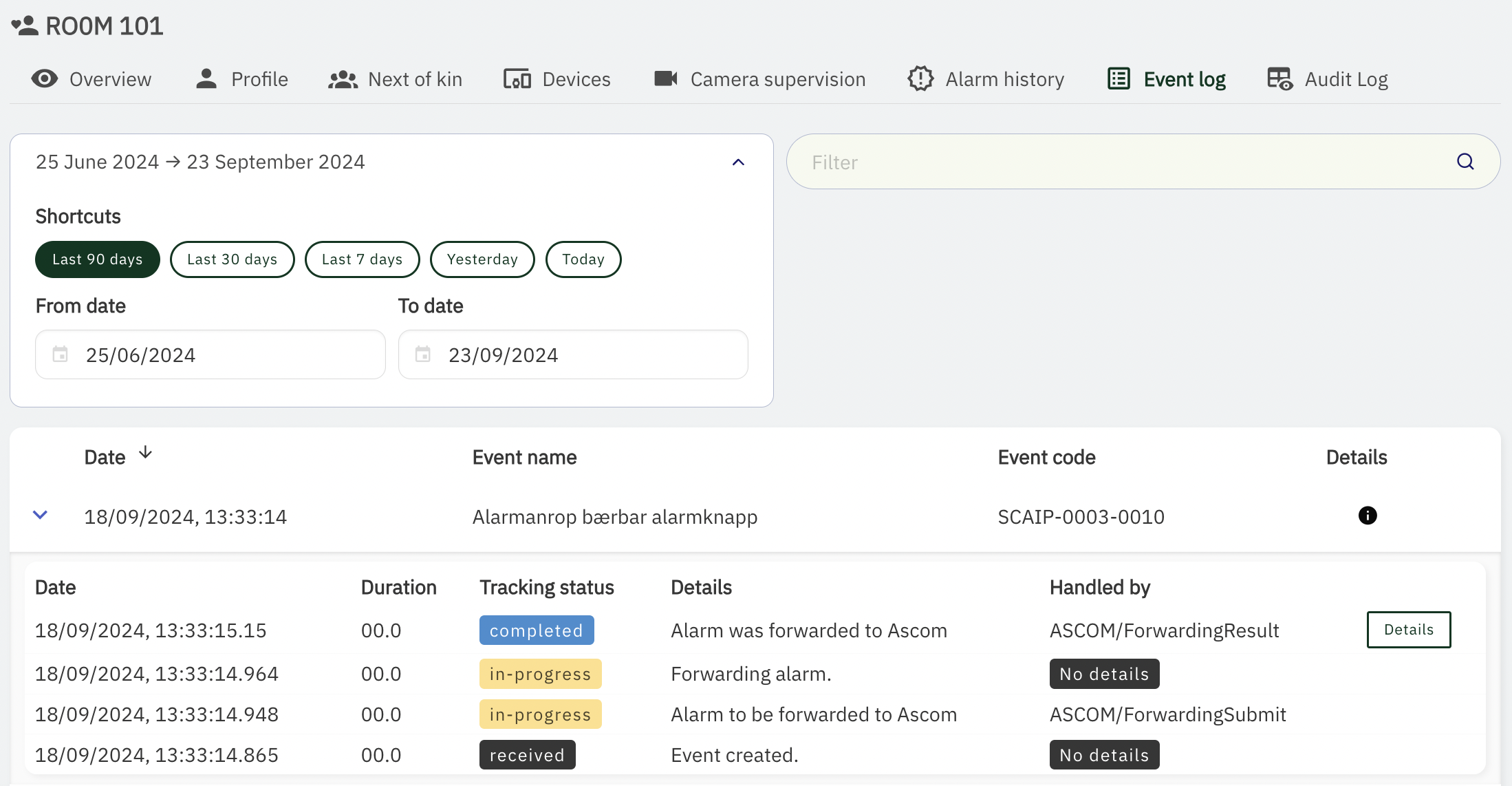Image resolution: width=1512 pixels, height=786 pixels.
Task: Click the received status badge
Action: (x=528, y=755)
